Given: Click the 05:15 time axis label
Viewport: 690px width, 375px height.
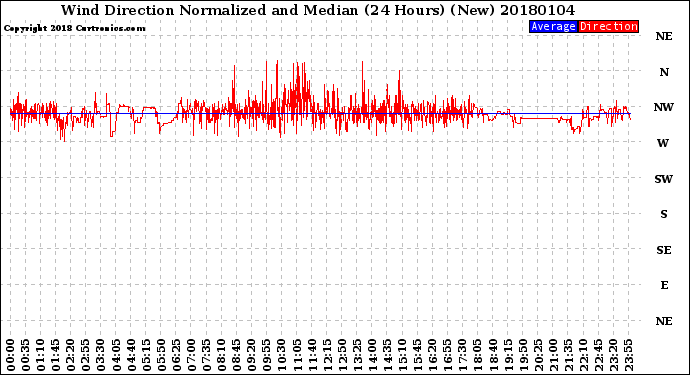Looking at the screenshot, I should pyautogui.click(x=146, y=355).
